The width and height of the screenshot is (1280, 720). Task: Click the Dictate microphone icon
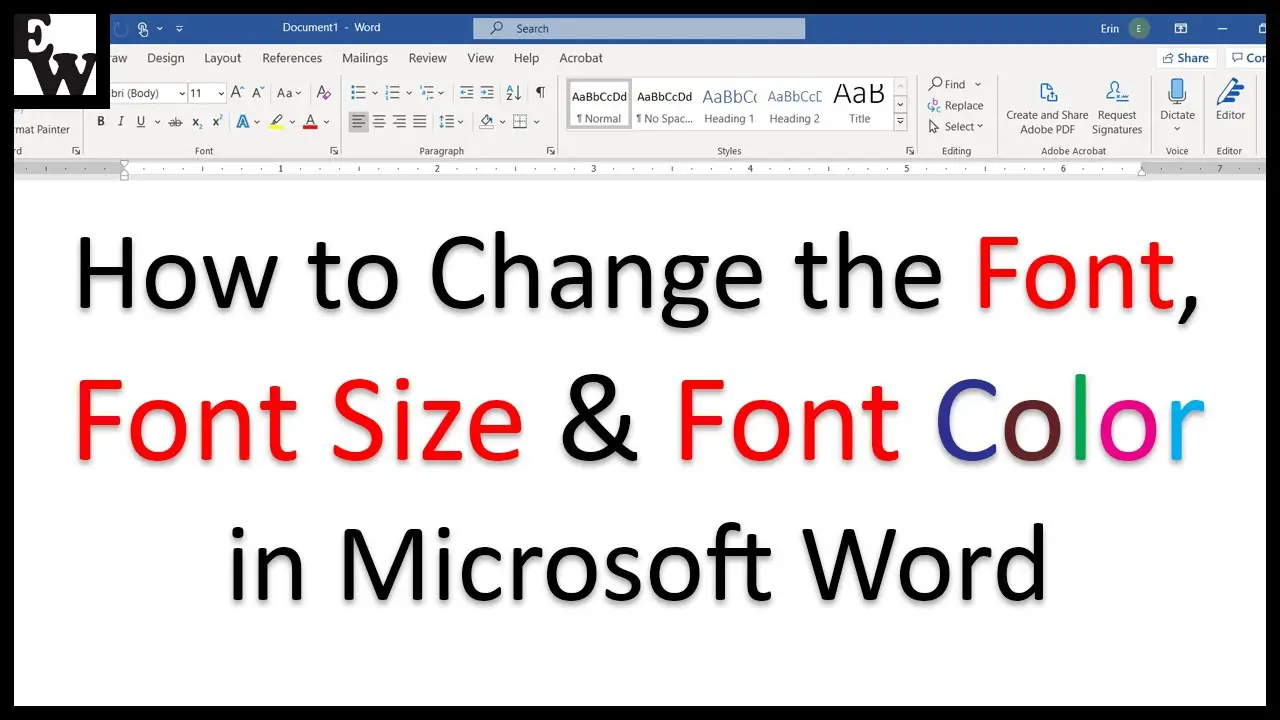click(1177, 92)
